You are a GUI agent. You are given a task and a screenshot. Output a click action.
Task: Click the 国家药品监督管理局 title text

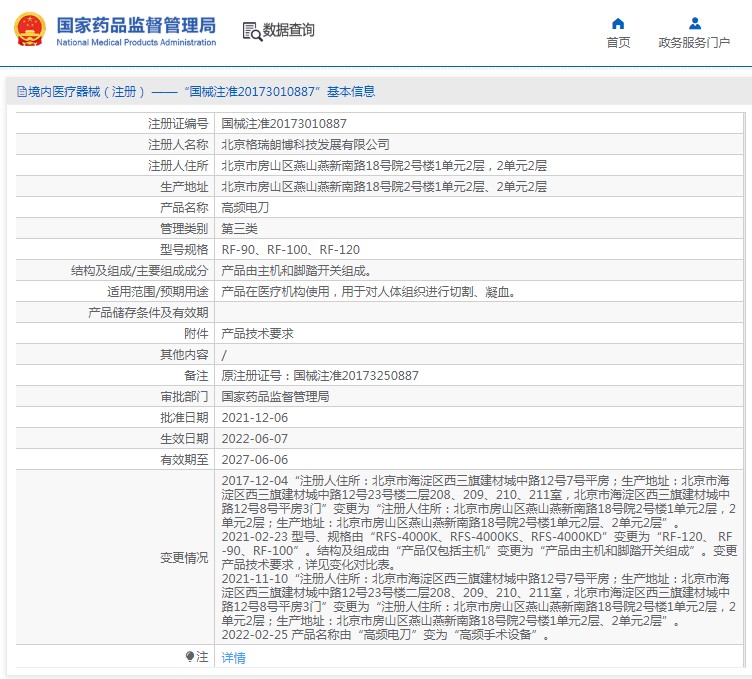(136, 24)
